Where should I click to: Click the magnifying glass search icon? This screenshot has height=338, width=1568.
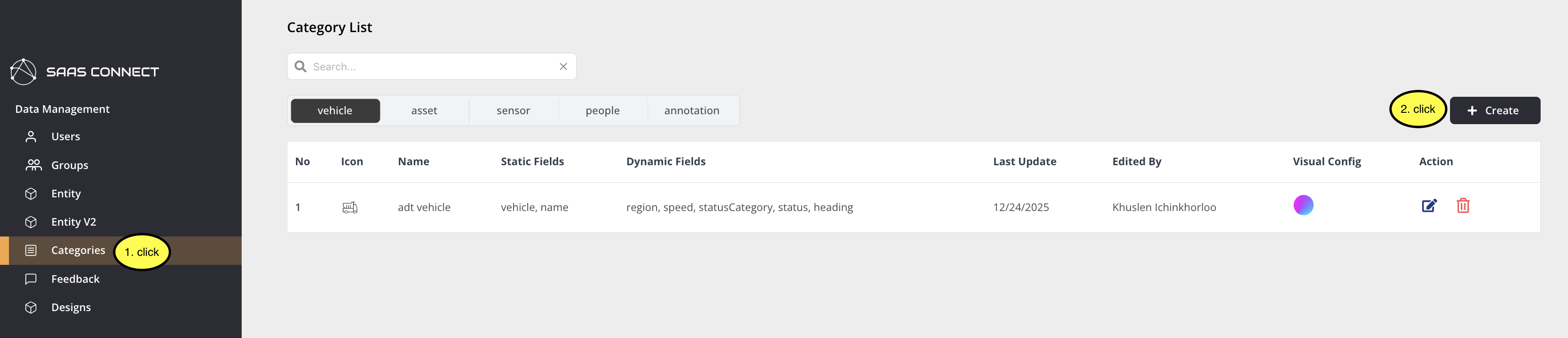click(301, 67)
